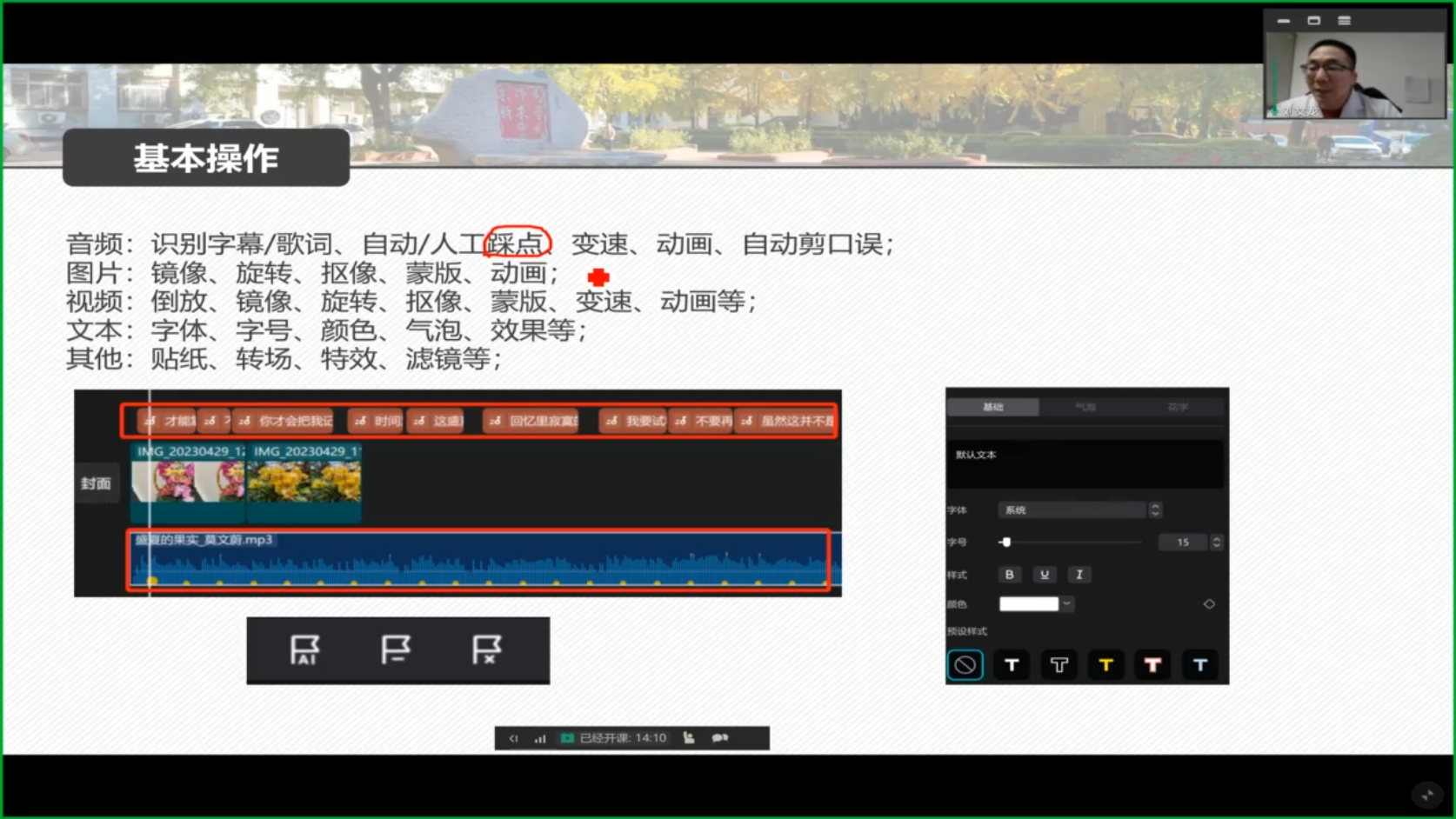Click the font dropdown up-down arrows
This screenshot has height=819, width=1456.
(x=1155, y=510)
